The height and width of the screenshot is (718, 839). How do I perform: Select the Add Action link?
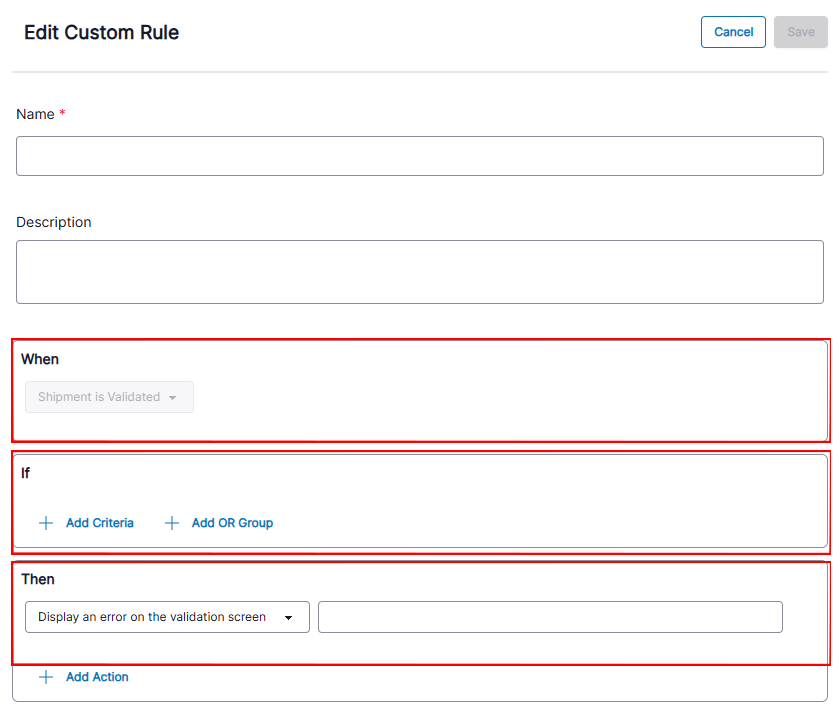click(97, 677)
